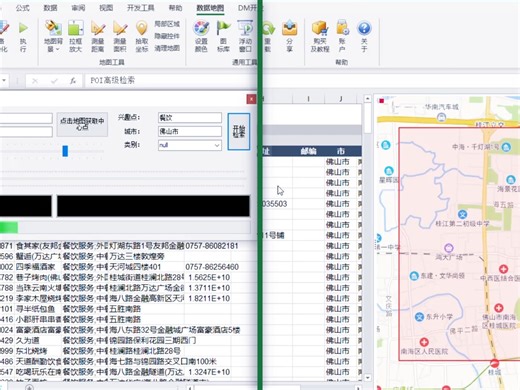Activate the 拉框放大 box-zoom tool
The width and height of the screenshot is (520, 390).
click(76, 36)
